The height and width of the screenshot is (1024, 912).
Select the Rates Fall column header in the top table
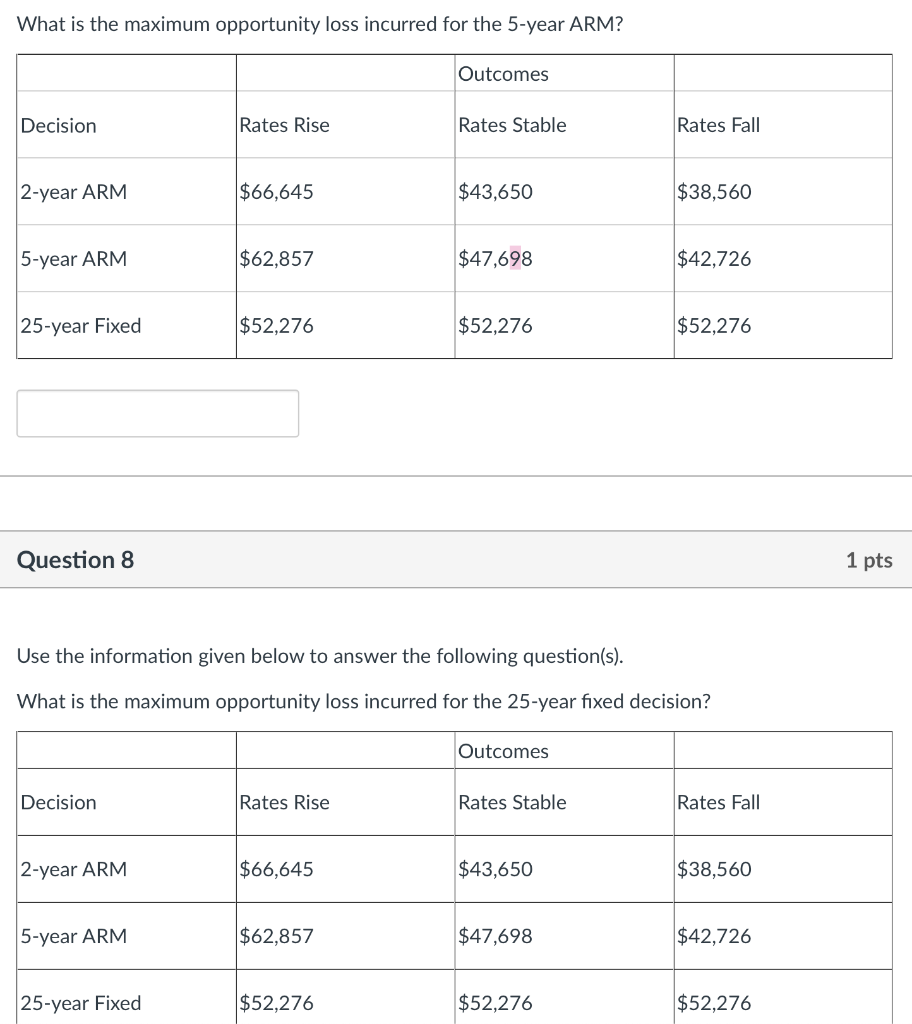[718, 125]
